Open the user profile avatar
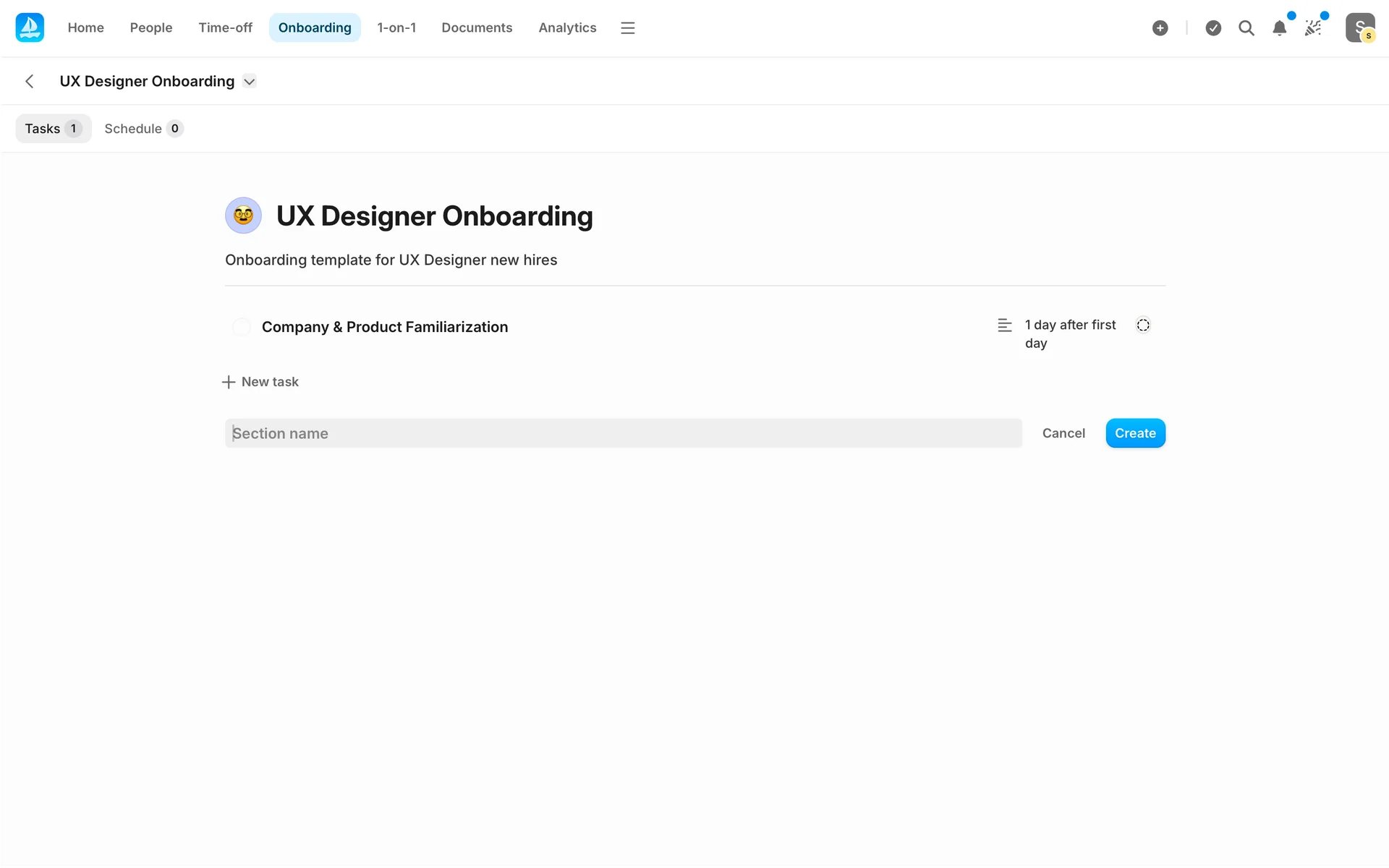This screenshot has width=1389, height=868. coord(1359,28)
